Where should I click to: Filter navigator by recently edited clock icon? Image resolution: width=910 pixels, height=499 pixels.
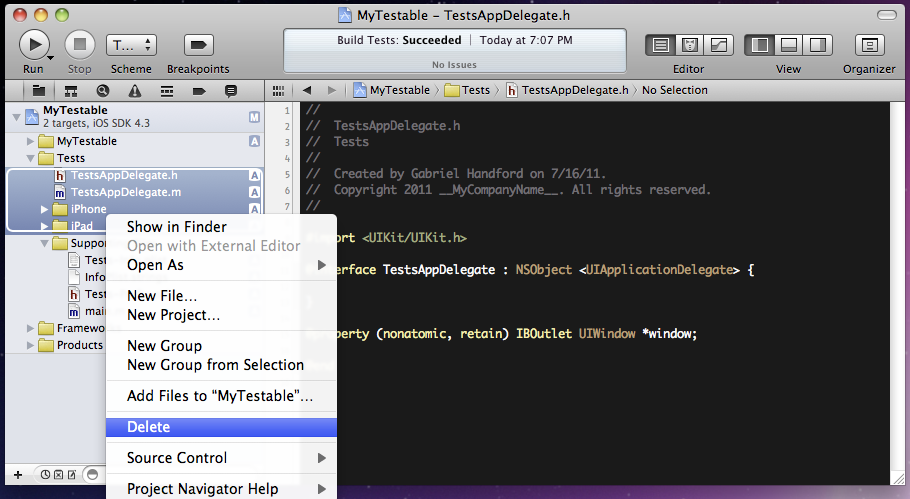45,475
